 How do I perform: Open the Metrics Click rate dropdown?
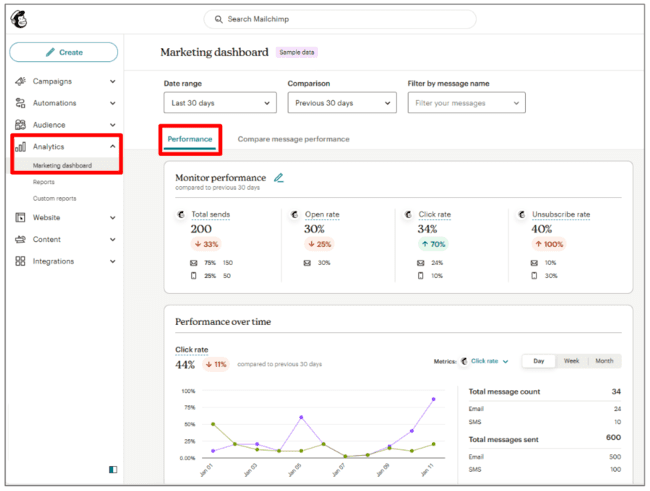pos(489,361)
